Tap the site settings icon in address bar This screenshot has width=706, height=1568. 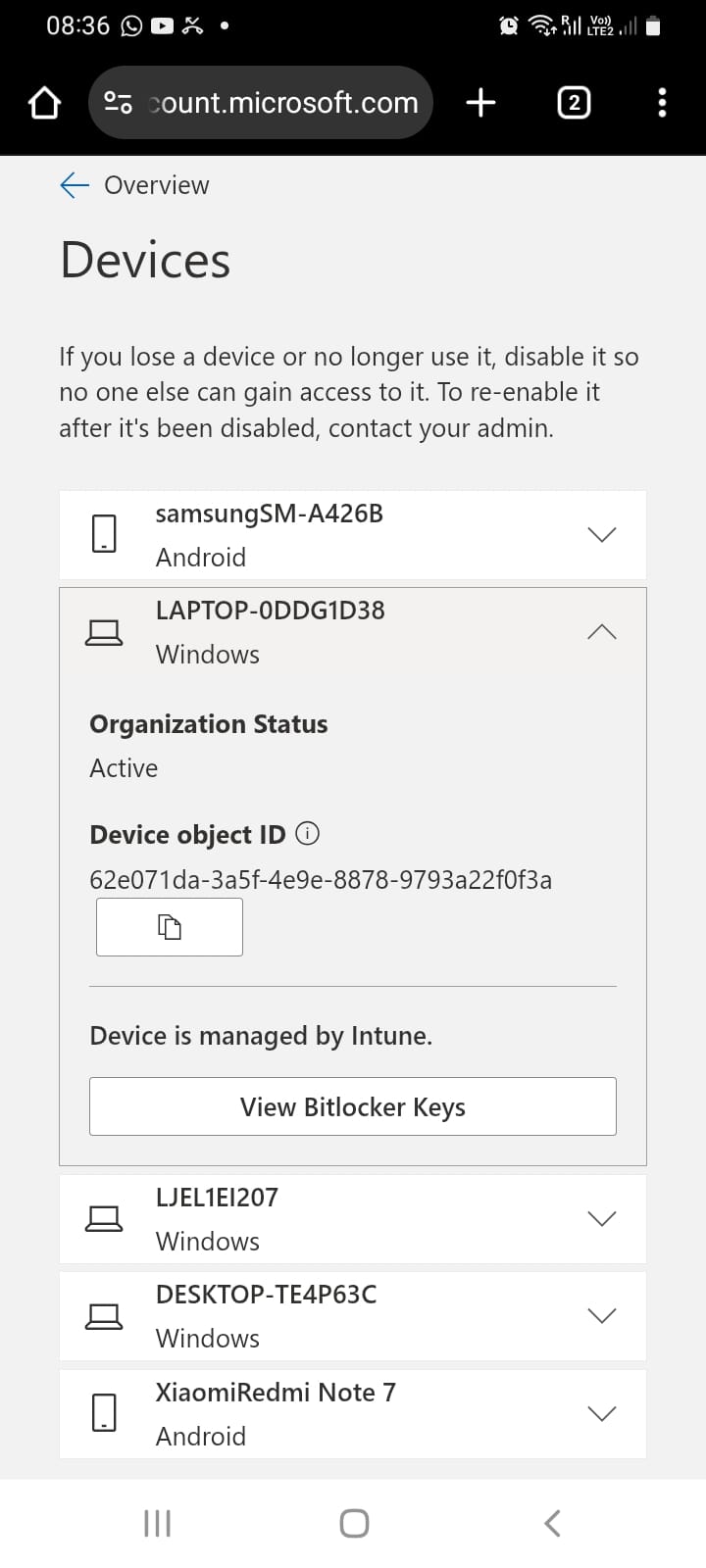118,102
